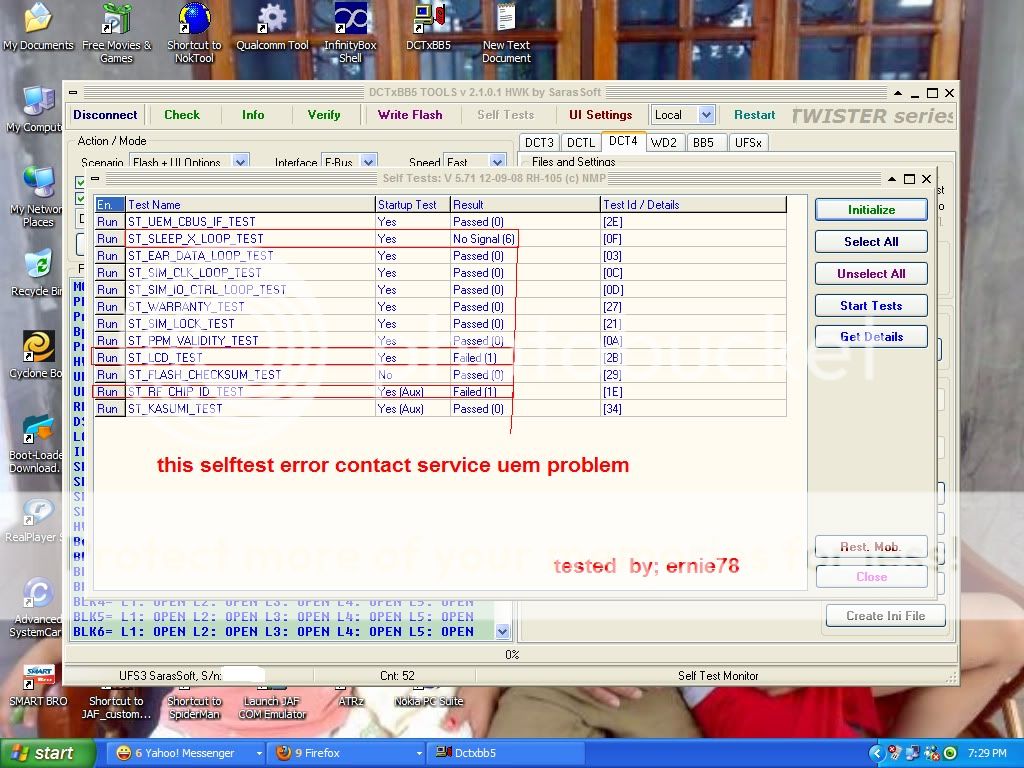This screenshot has width=1024, height=768.
Task: Click the Result column header
Action: pos(525,204)
